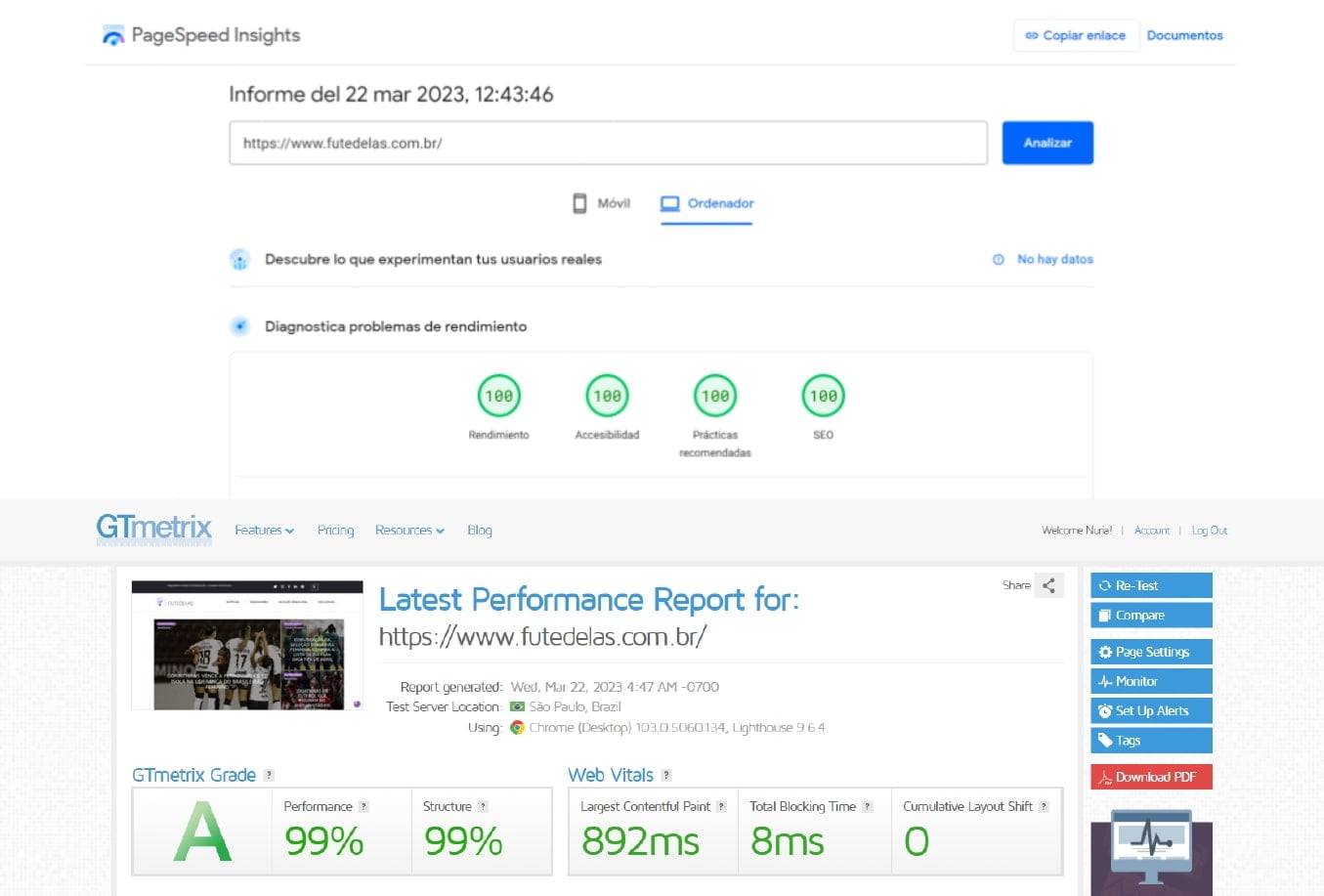Viewport: 1324px width, 896px height.
Task: Open the Pricing menu item
Action: pyautogui.click(x=335, y=531)
